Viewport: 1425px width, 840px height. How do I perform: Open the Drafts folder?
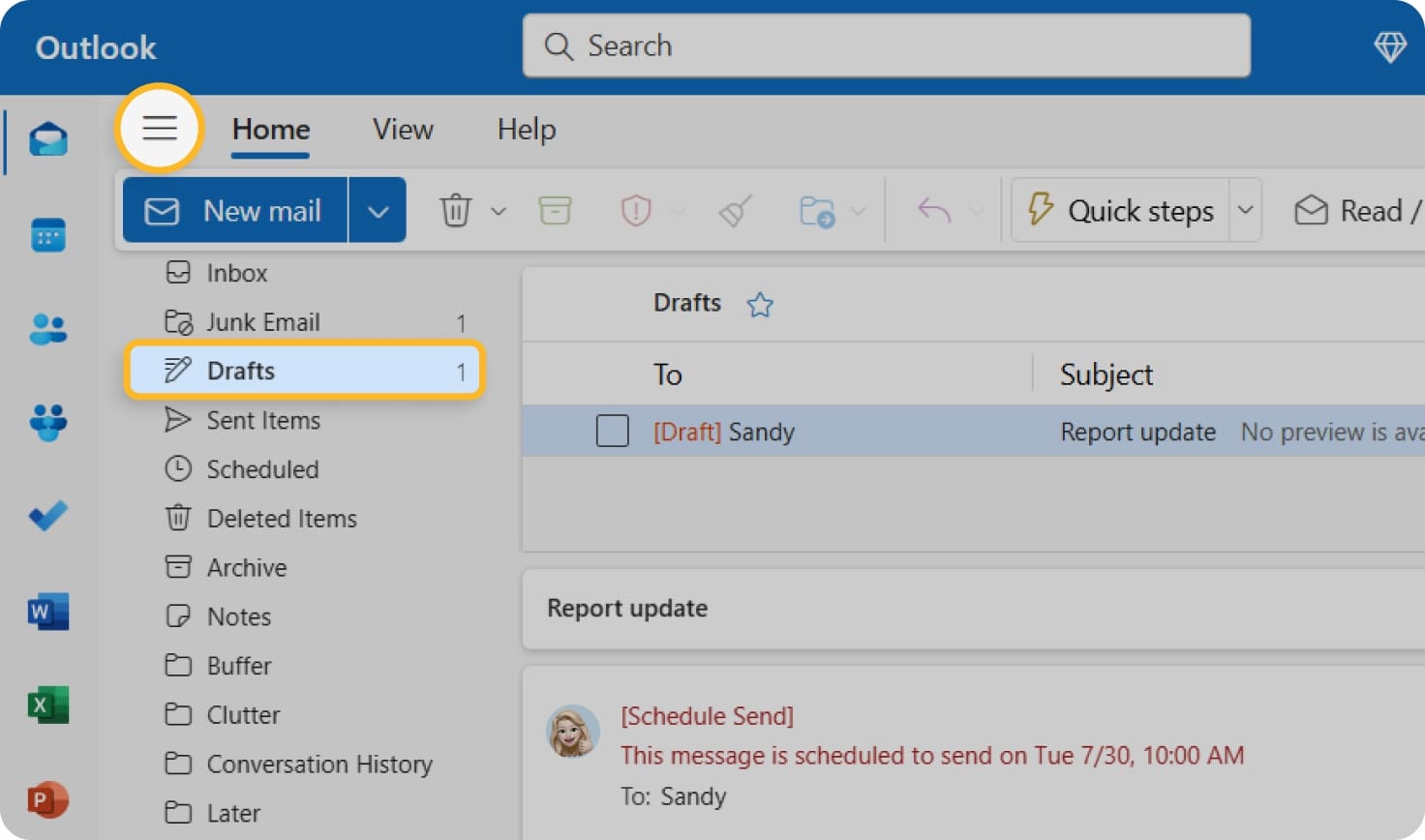[304, 371]
